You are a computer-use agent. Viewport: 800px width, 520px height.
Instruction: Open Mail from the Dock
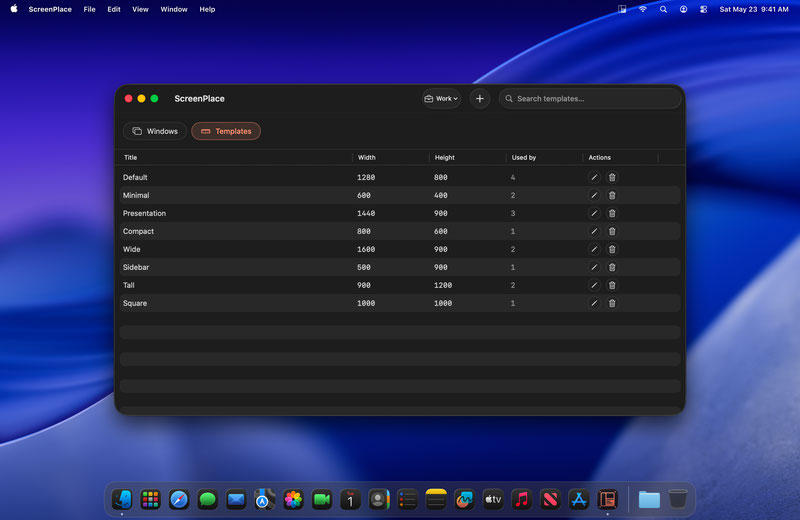click(x=236, y=499)
